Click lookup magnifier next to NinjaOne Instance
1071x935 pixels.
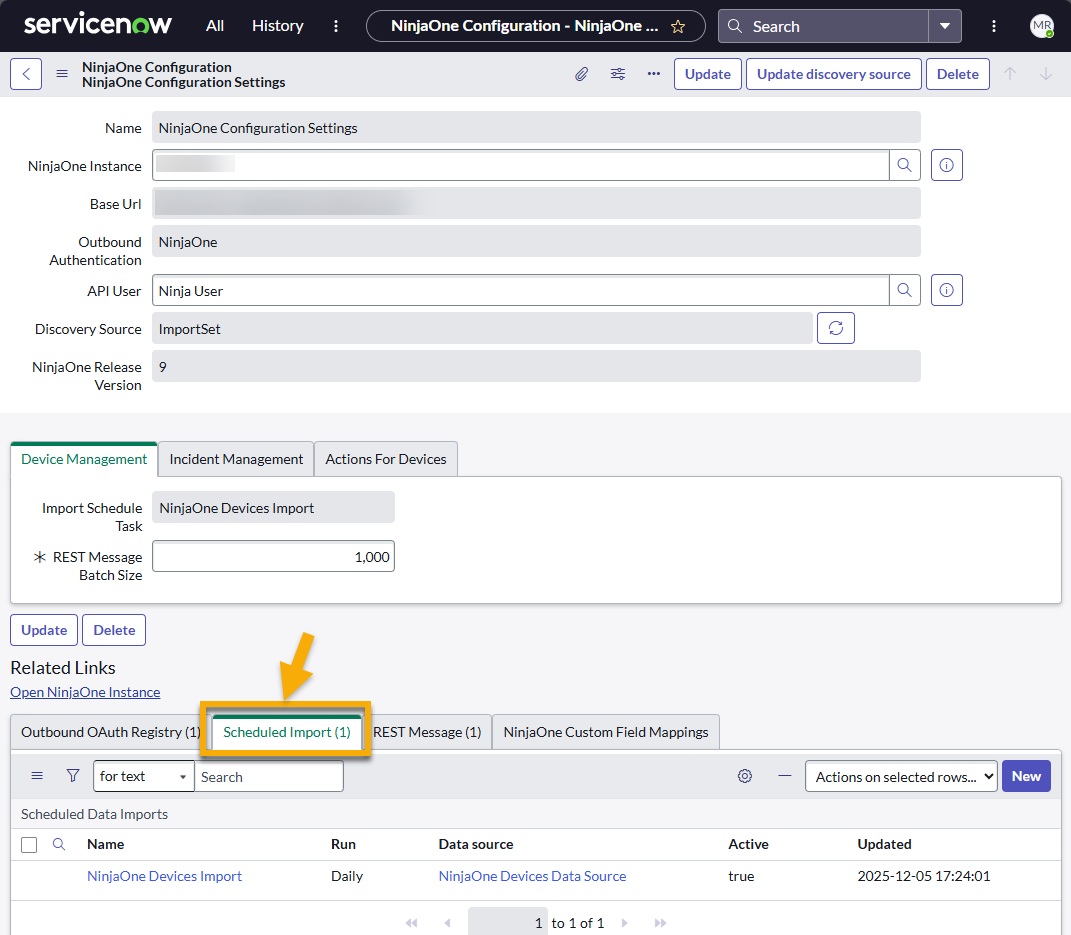(x=904, y=165)
